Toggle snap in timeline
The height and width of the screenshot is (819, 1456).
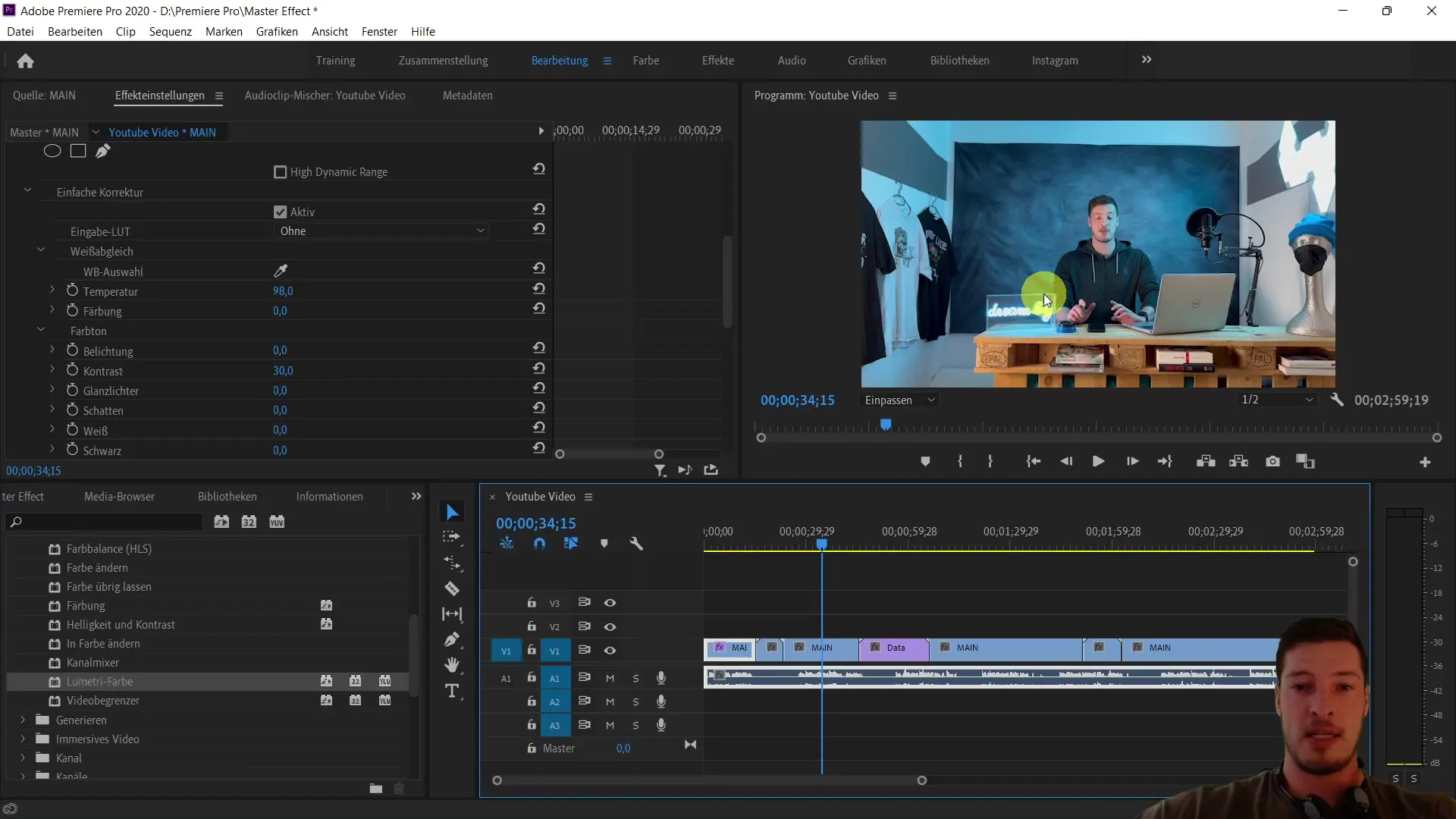(539, 544)
